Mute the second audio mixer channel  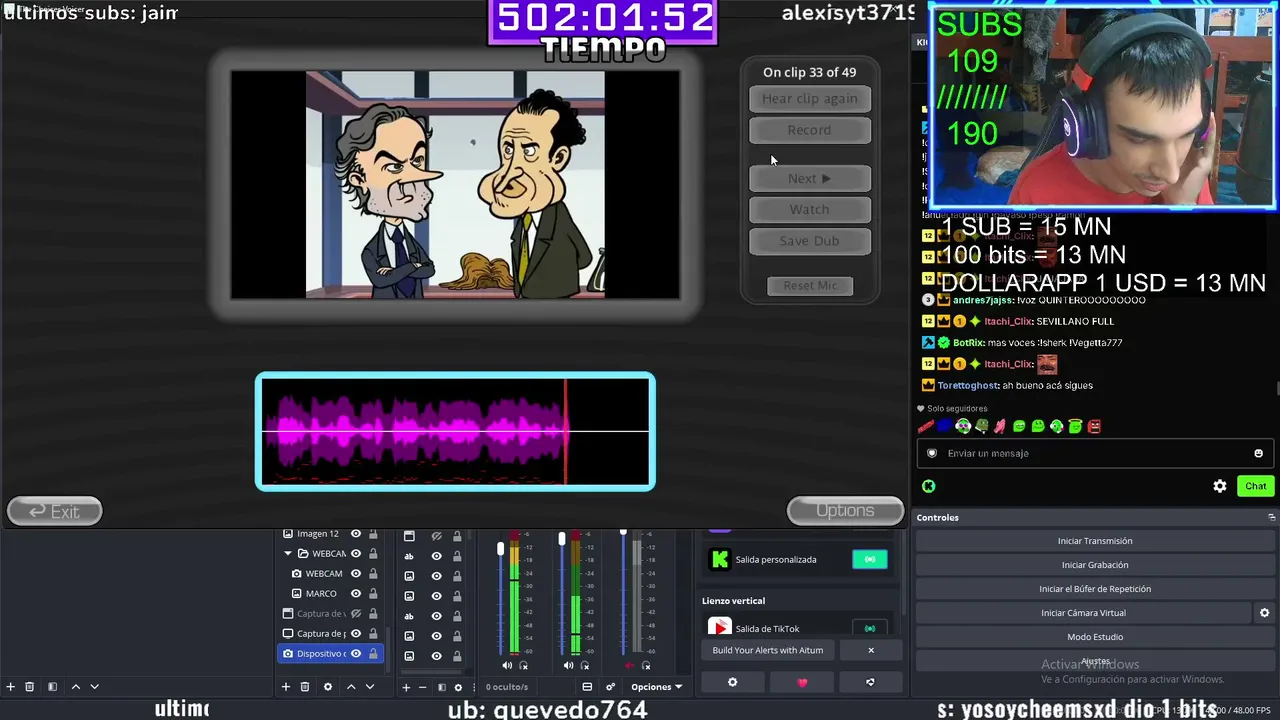point(568,666)
